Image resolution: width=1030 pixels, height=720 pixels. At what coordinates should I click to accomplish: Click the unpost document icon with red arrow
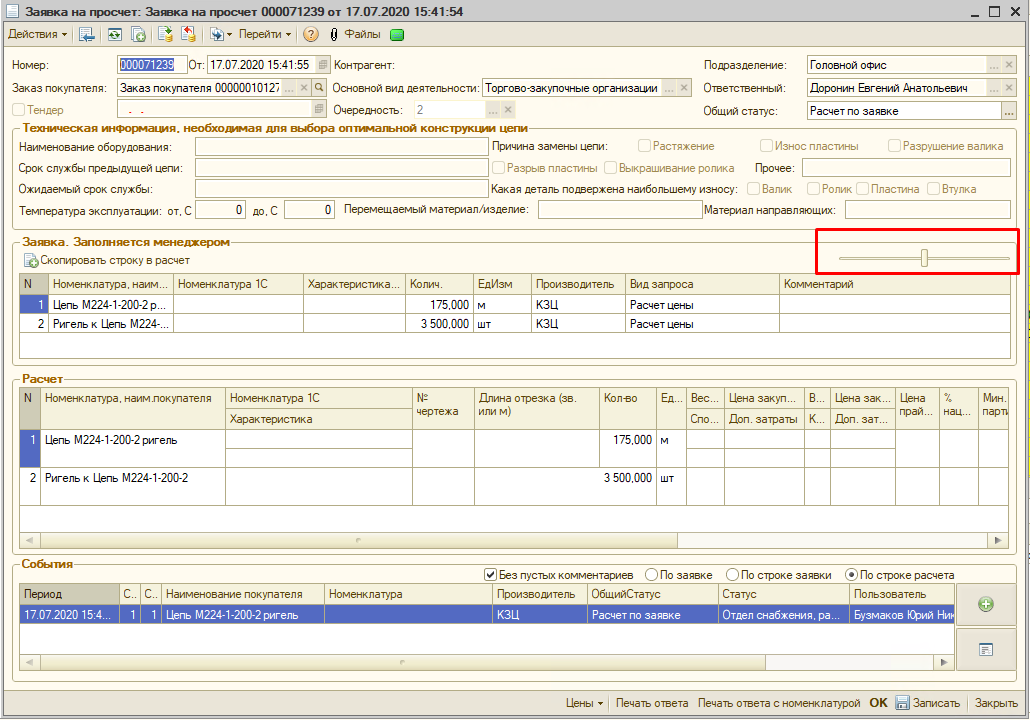(x=189, y=35)
